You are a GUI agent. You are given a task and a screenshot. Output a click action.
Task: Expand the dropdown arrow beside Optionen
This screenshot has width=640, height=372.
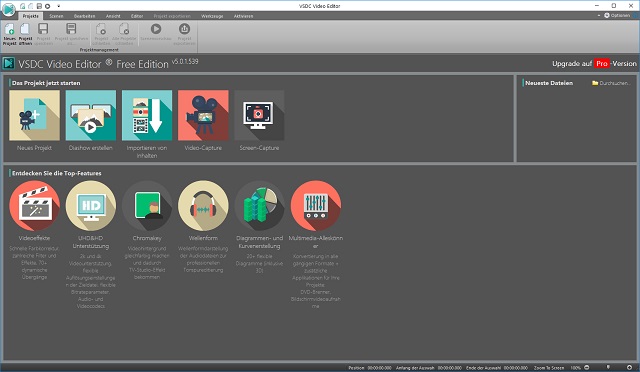point(599,16)
